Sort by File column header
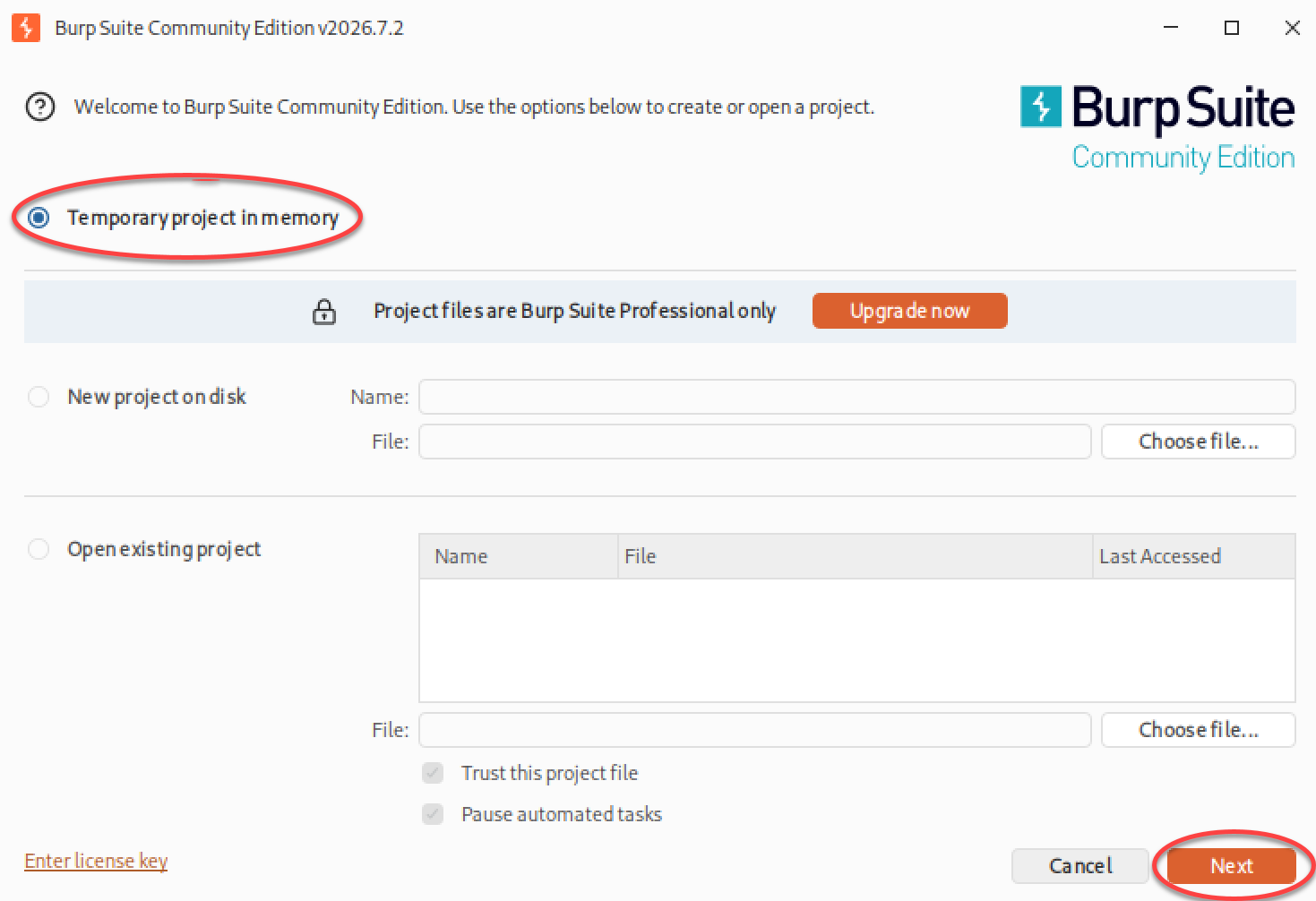The width and height of the screenshot is (1316, 901). pyautogui.click(x=856, y=556)
